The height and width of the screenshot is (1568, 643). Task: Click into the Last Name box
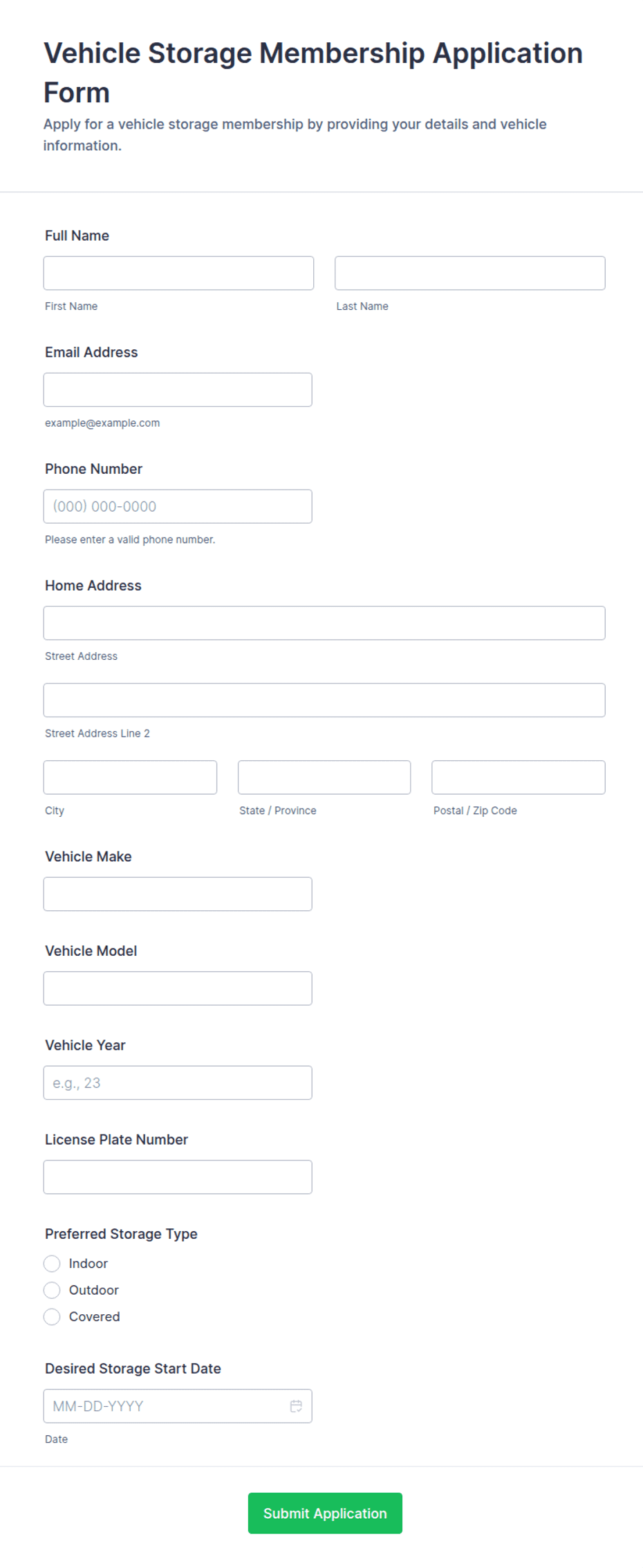pyautogui.click(x=470, y=273)
